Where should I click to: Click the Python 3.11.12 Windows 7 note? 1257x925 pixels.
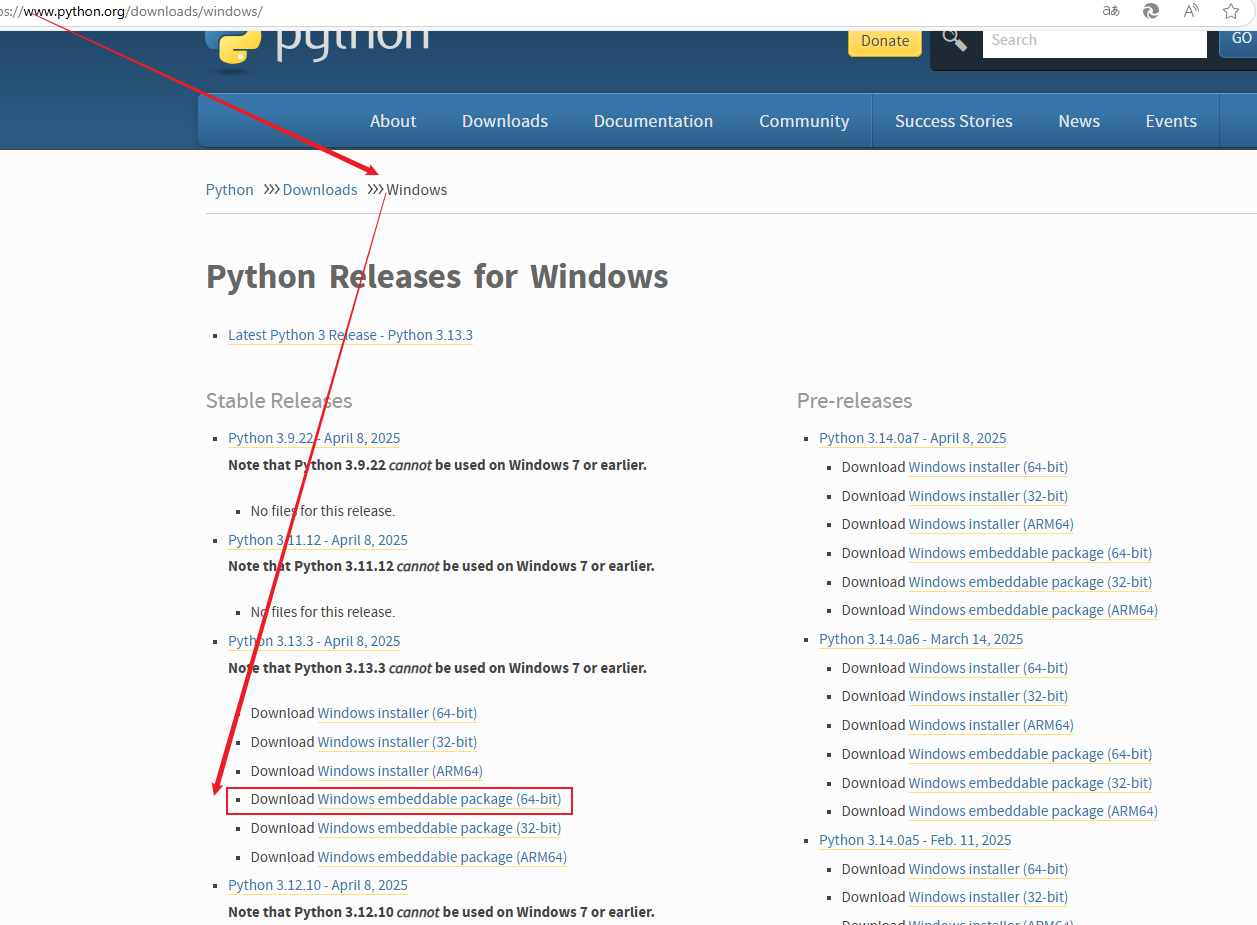[x=441, y=566]
